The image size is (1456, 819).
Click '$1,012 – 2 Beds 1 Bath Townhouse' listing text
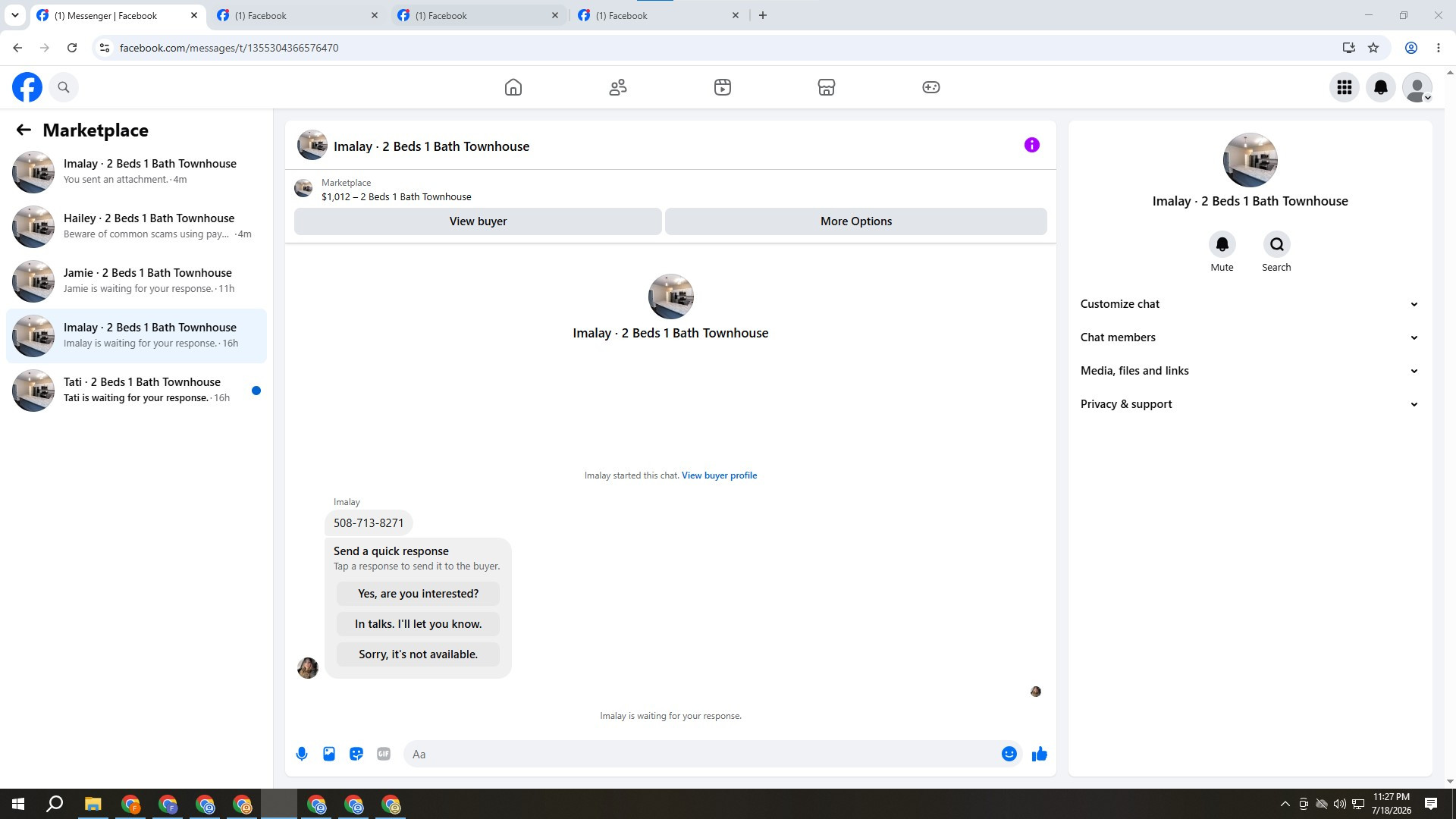[x=397, y=197]
